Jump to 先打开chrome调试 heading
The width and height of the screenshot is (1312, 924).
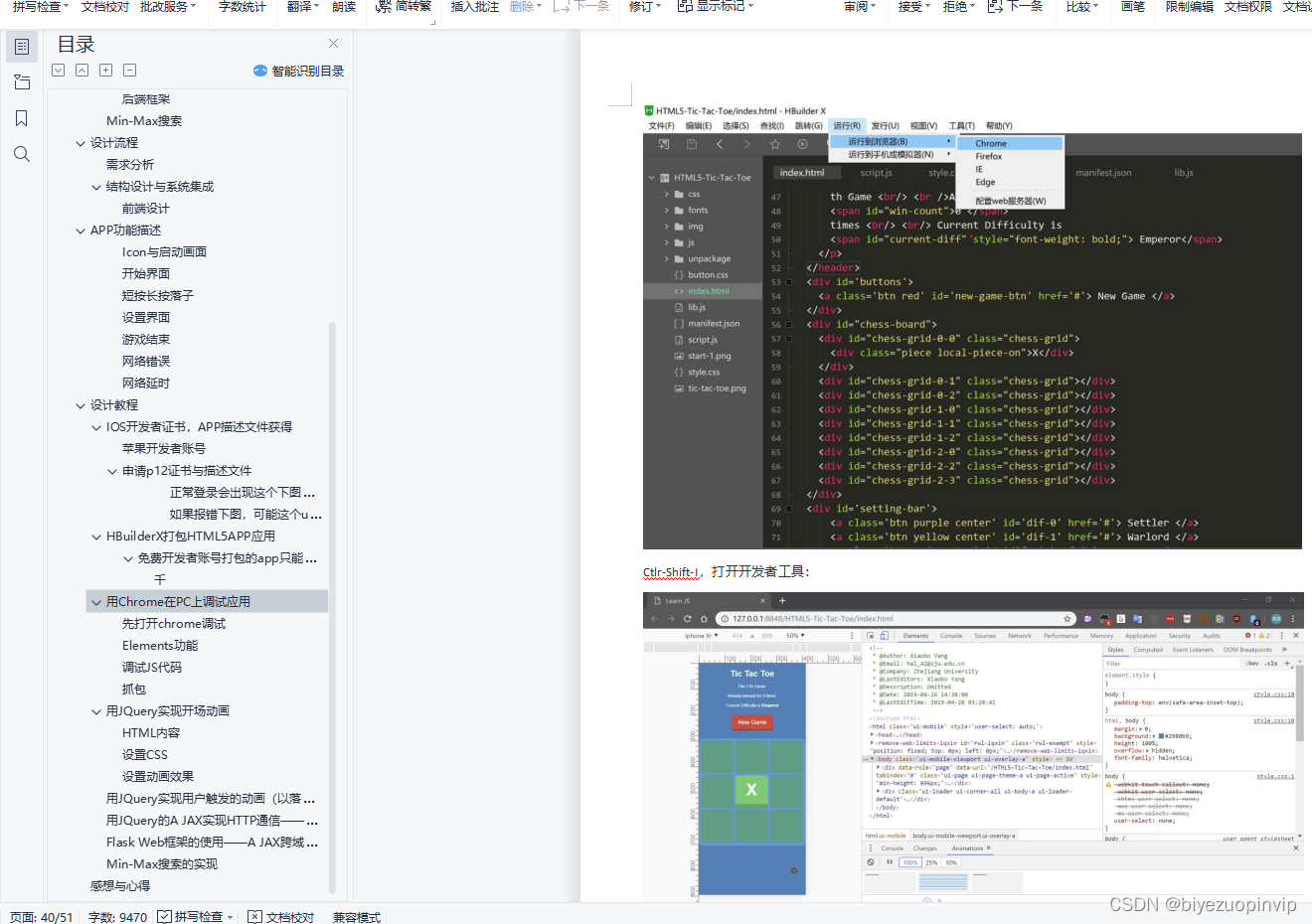point(174,624)
